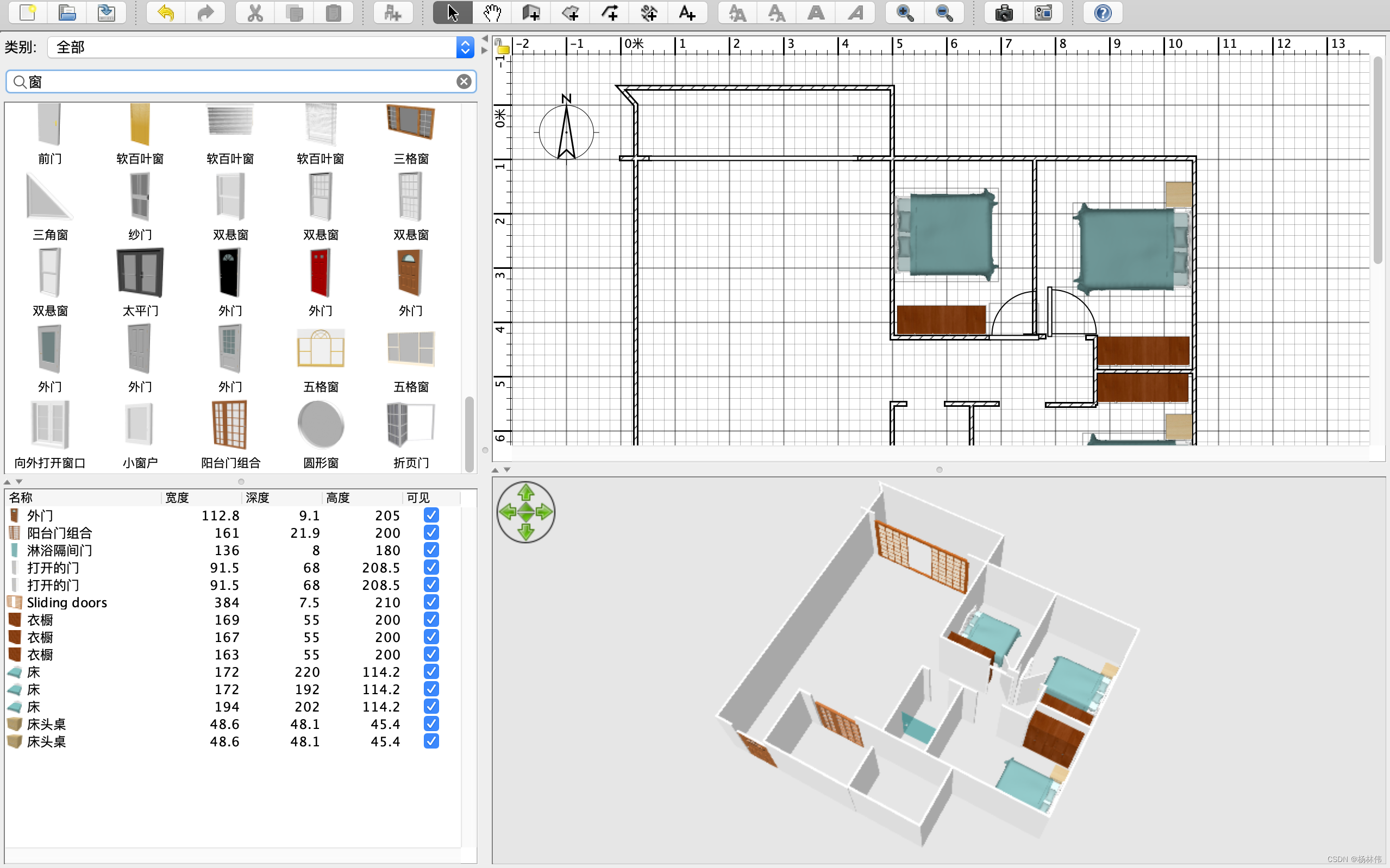Clear the search field with X button
Image resolution: width=1390 pixels, height=868 pixels.
464,81
